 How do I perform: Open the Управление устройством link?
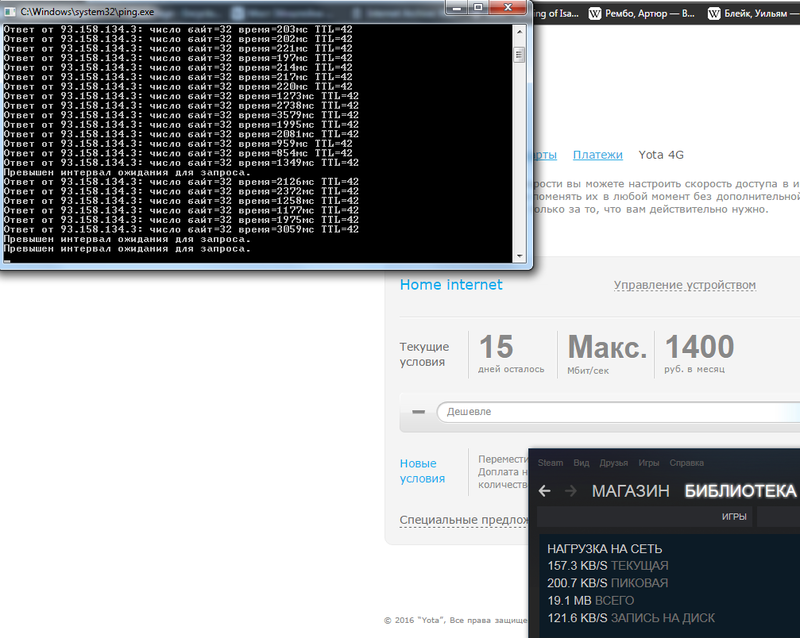pyautogui.click(x=684, y=285)
